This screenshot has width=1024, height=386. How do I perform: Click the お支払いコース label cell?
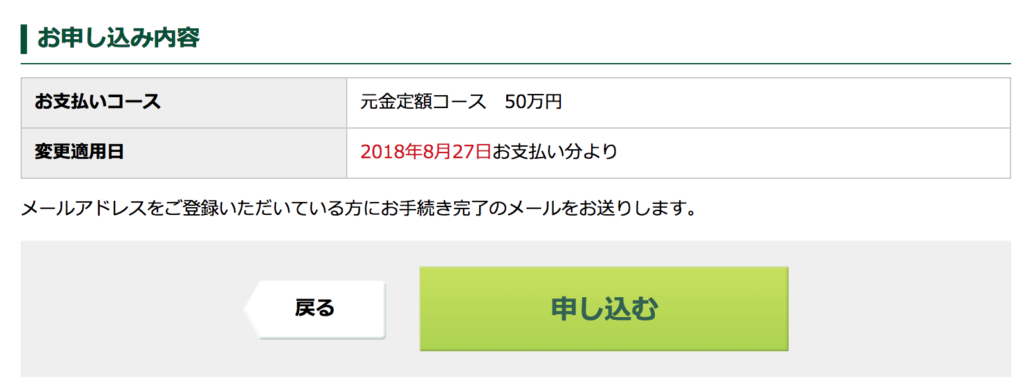[x=184, y=103]
